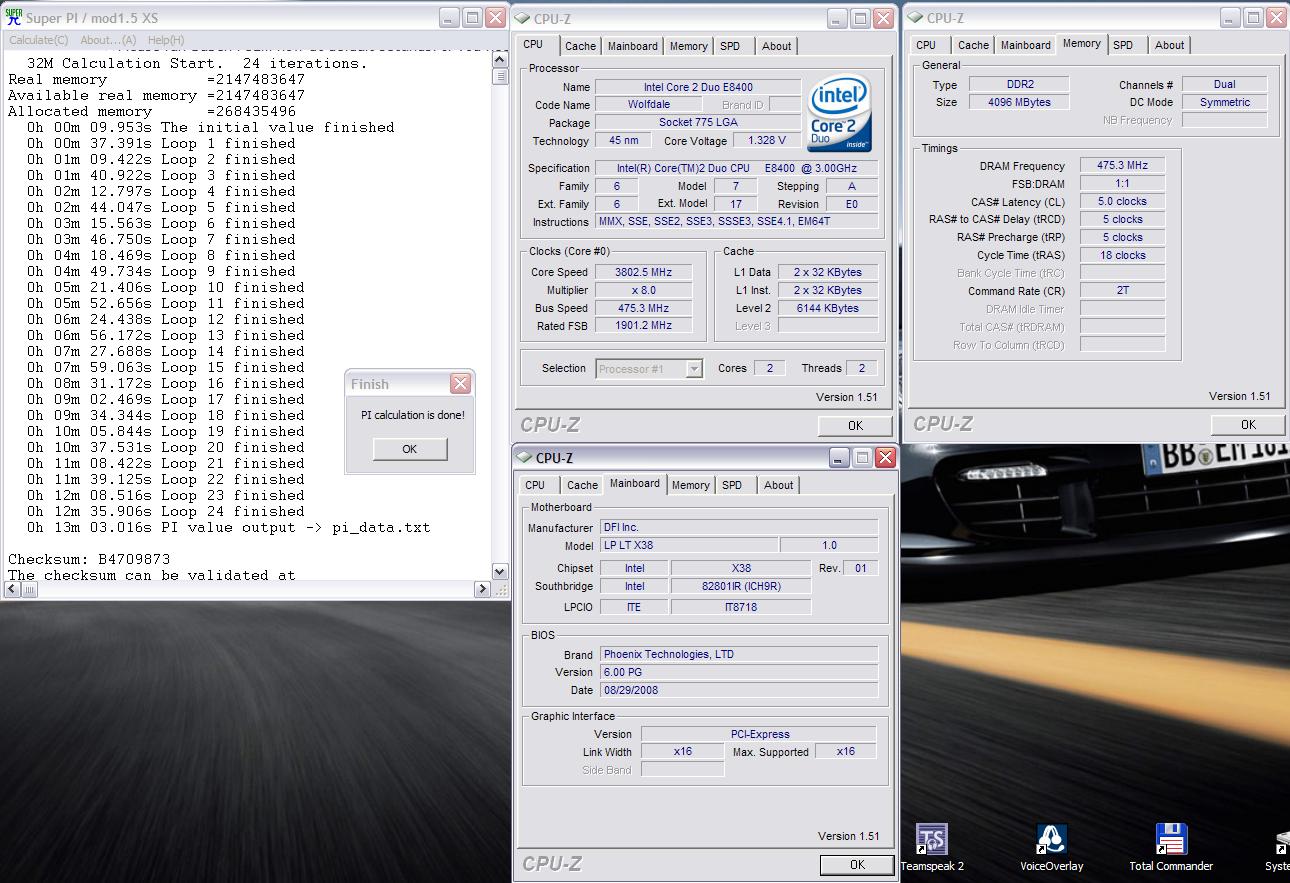Click the CPU-Z Memory window title icon
This screenshot has height=883, width=1290.
click(x=915, y=18)
